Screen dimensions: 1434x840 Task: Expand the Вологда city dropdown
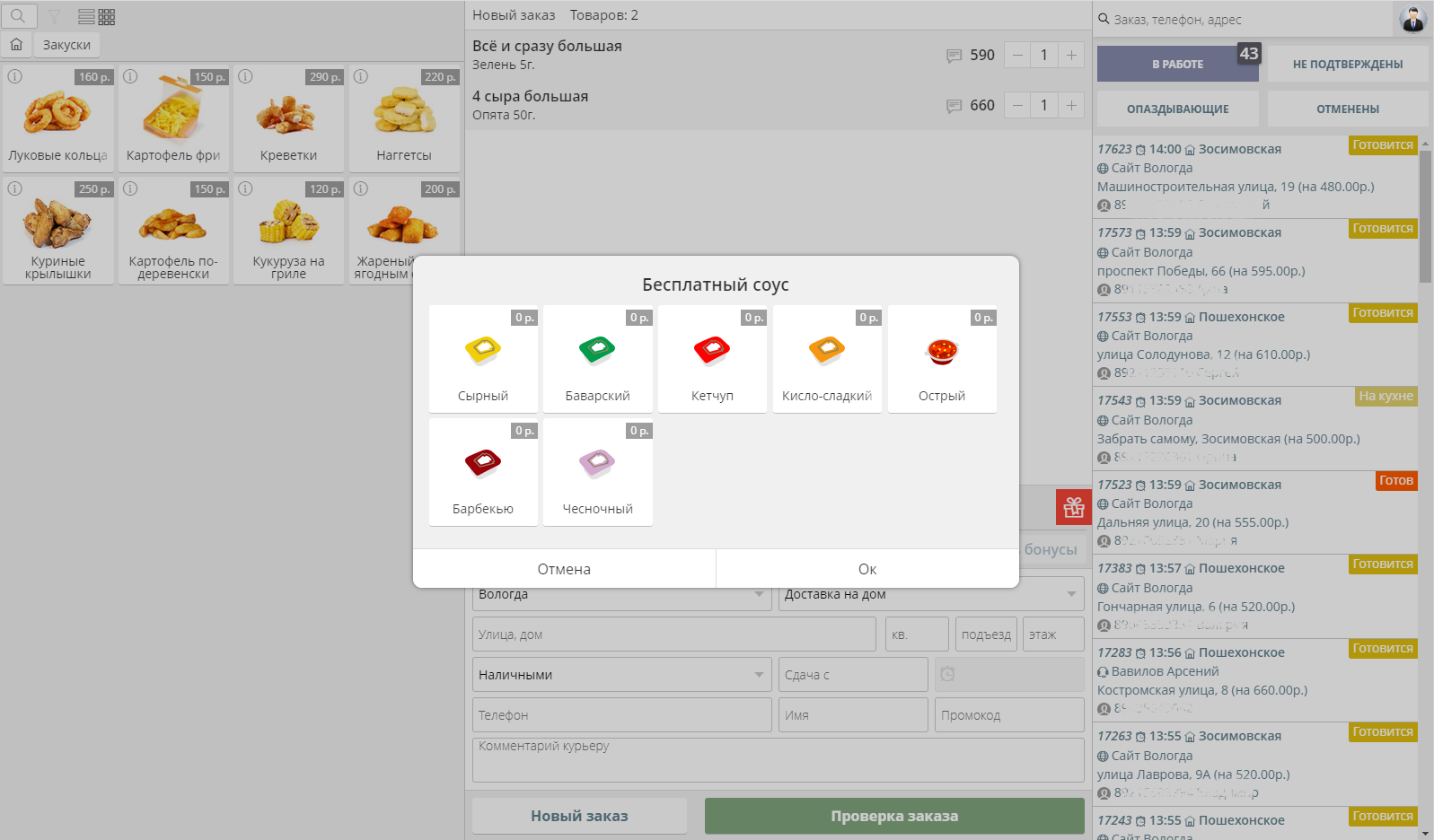pyautogui.click(x=759, y=595)
